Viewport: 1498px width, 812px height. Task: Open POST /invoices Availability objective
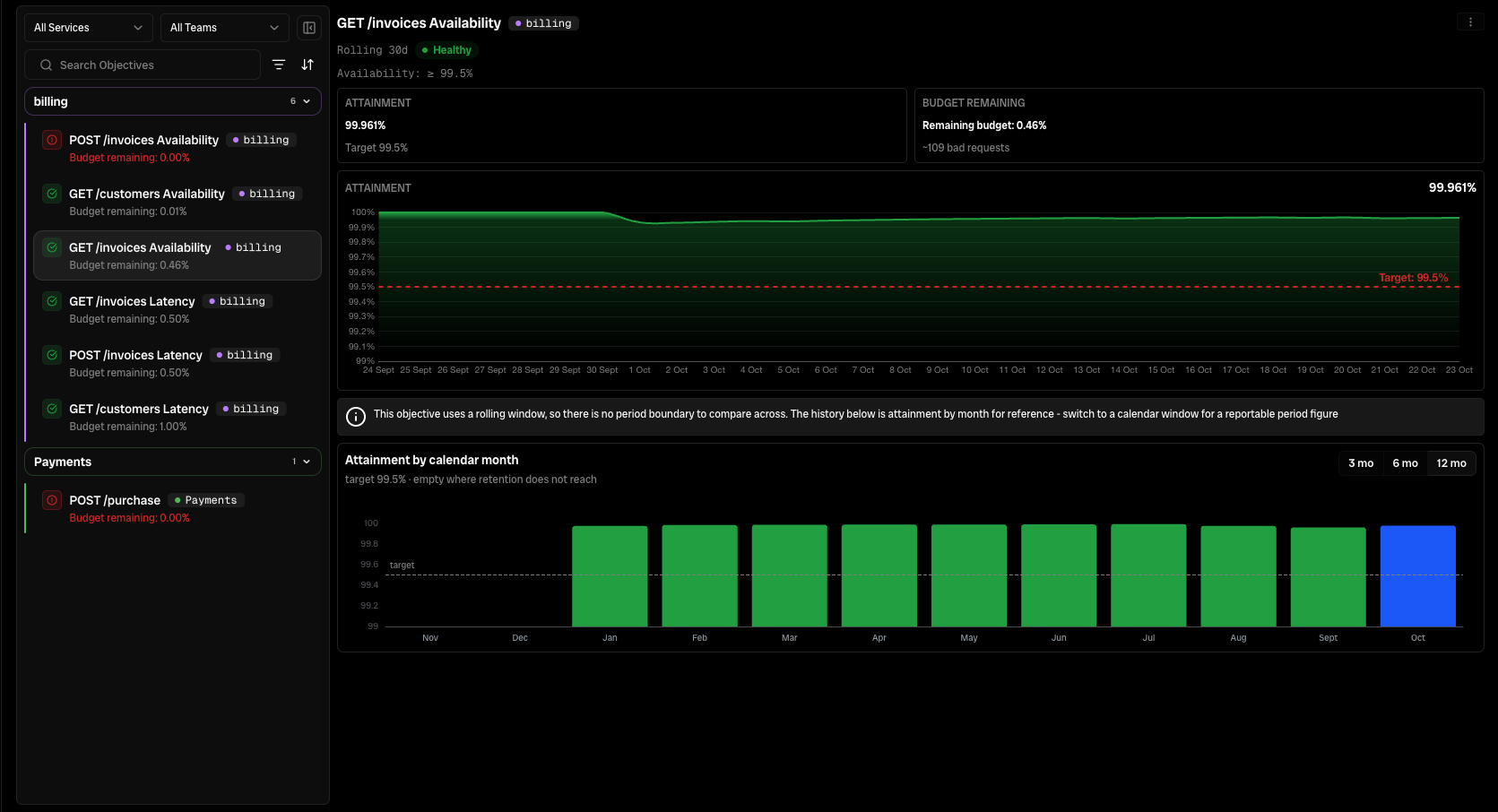[178, 148]
